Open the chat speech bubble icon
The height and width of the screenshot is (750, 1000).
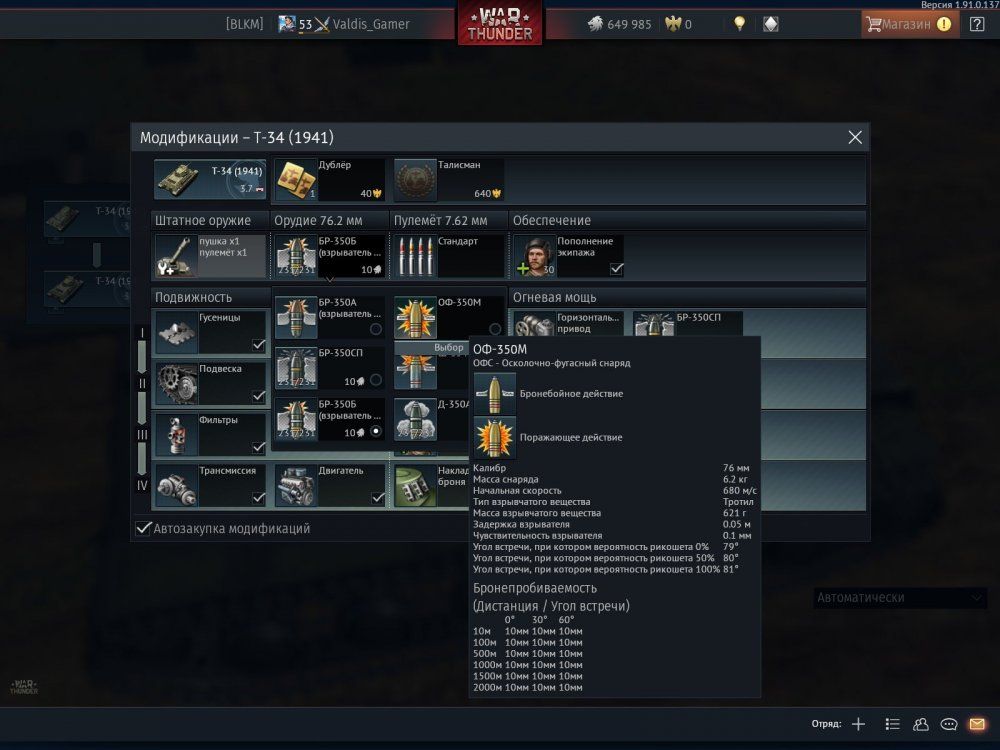[x=949, y=724]
